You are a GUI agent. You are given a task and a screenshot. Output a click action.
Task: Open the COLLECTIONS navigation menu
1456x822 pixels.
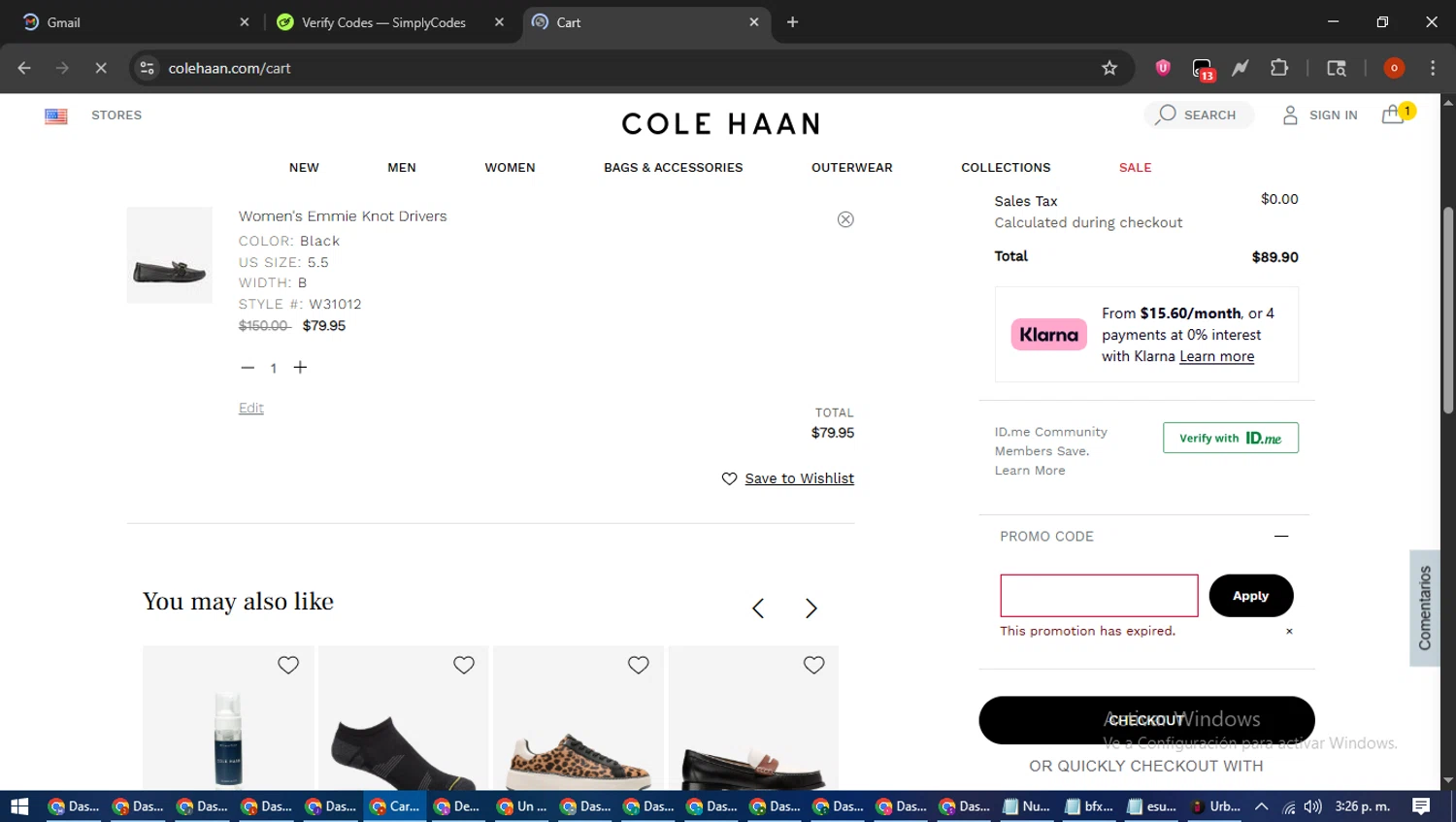click(1006, 167)
